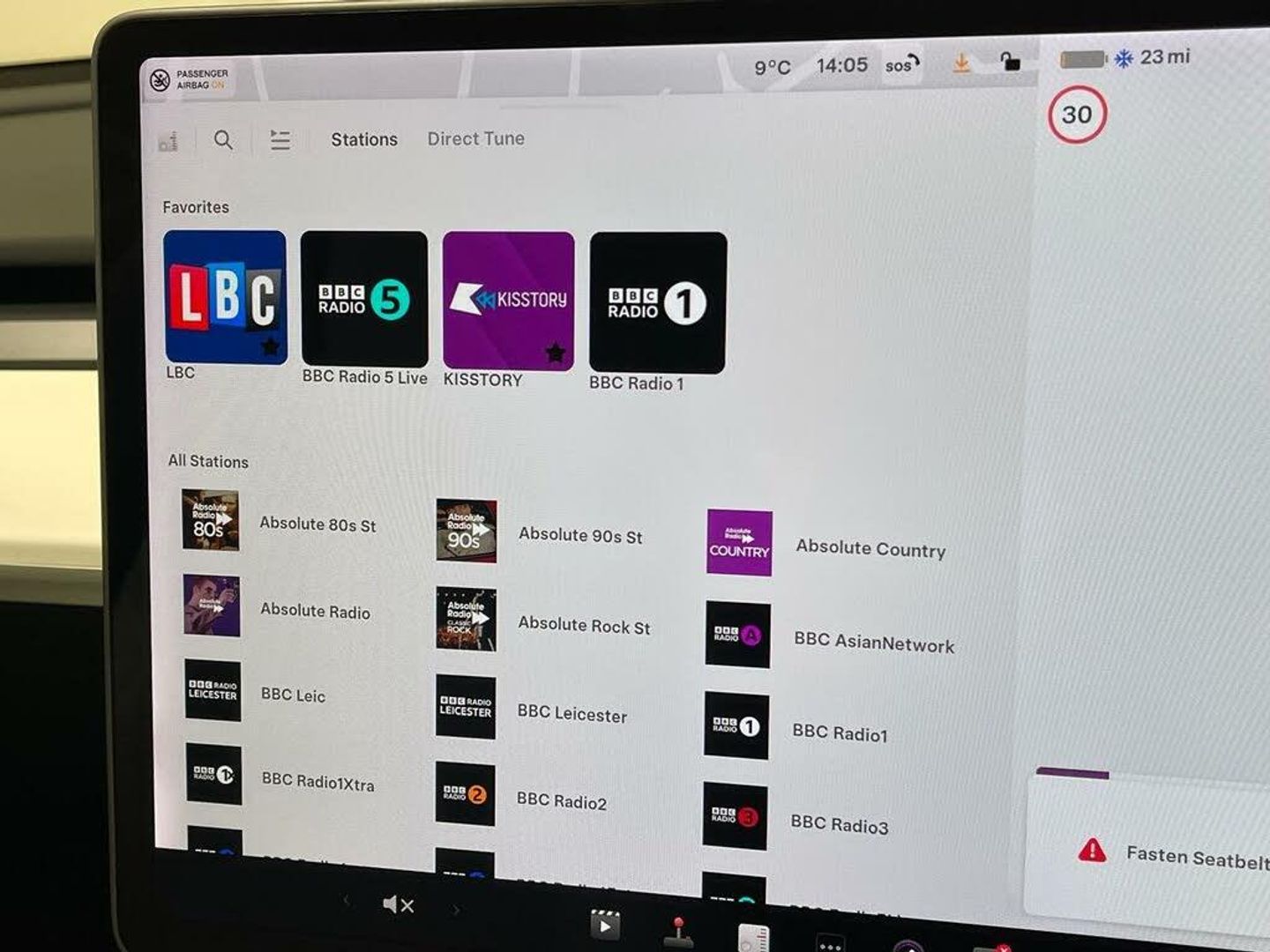Image resolution: width=1270 pixels, height=952 pixels.
Task: Tap the red warning triangle icon
Action: [x=1092, y=850]
